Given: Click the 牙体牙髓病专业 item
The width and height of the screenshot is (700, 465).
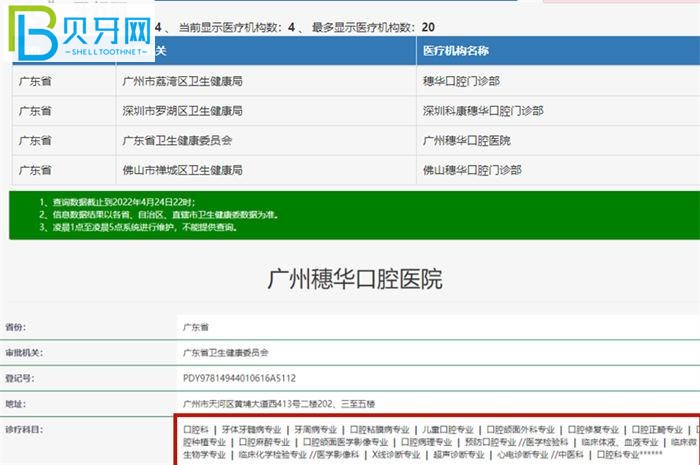Looking at the screenshot, I should [251, 429].
